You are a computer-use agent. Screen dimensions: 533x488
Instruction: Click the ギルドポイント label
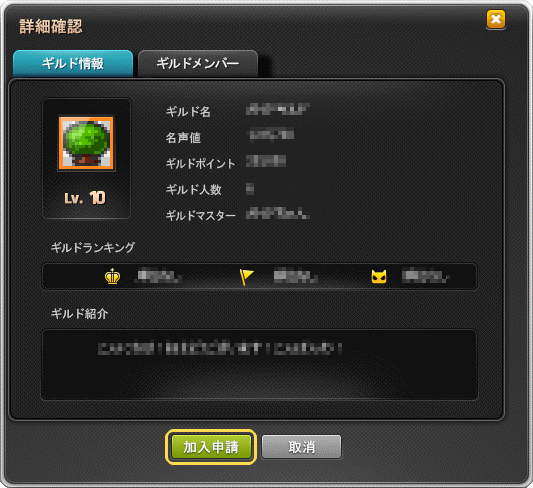(x=201, y=164)
